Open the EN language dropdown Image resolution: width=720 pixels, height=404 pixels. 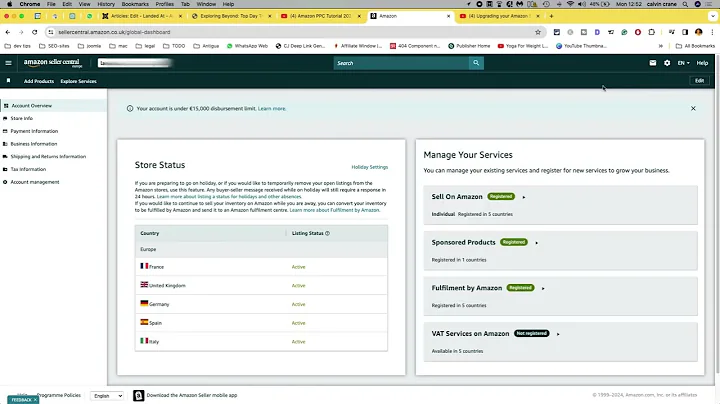click(x=683, y=63)
